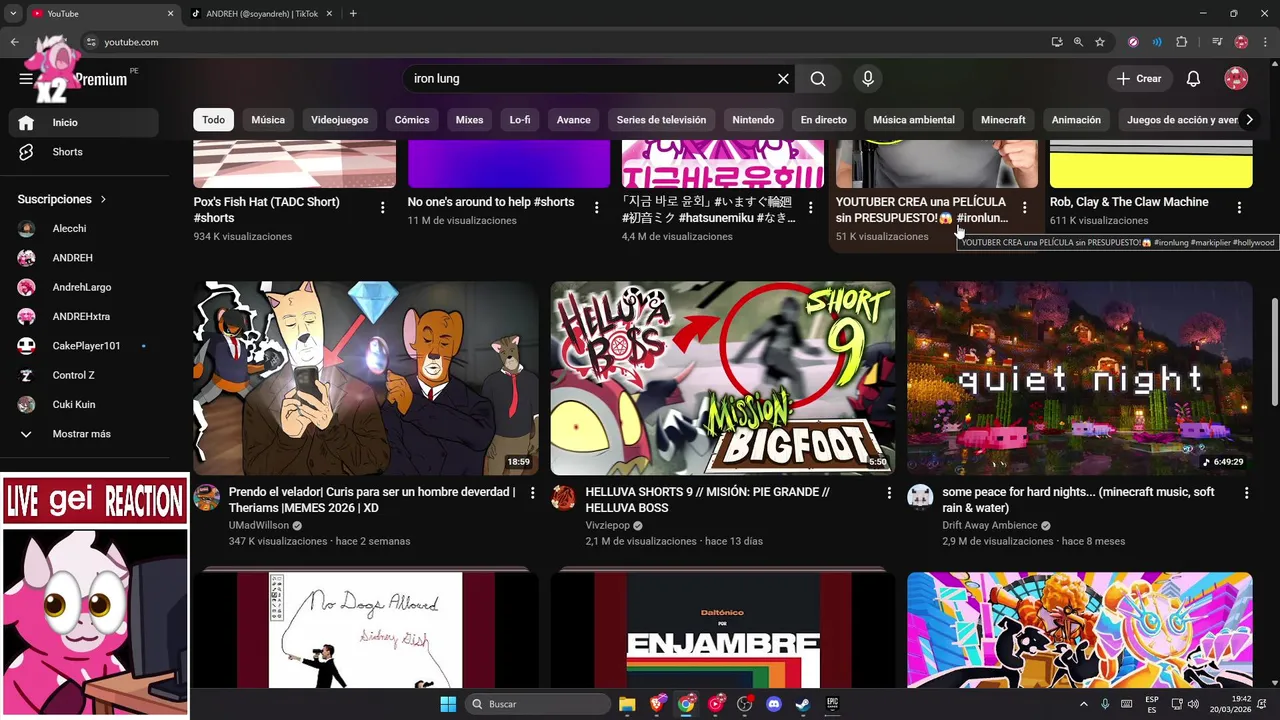Open options for Rob, Clay & The Claw Machine
Image resolution: width=1280 pixels, height=720 pixels.
(x=1239, y=208)
